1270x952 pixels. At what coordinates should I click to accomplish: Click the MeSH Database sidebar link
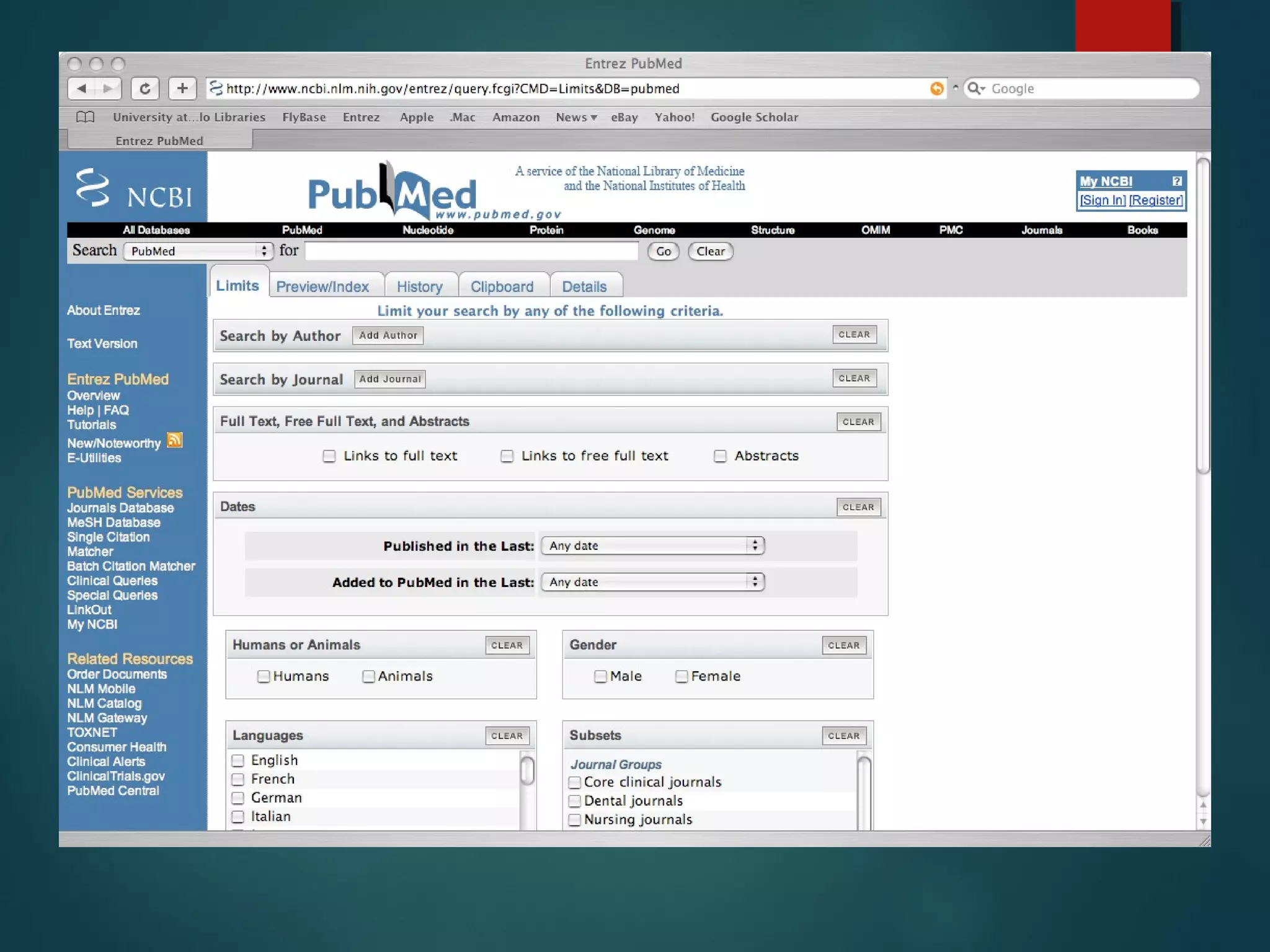click(113, 522)
